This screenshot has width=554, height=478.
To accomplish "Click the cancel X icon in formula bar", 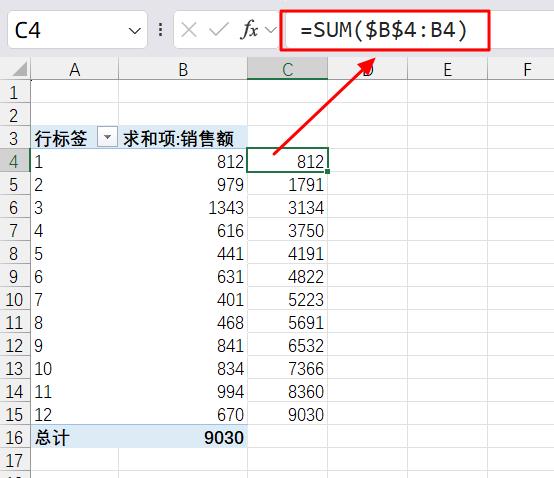I will tap(189, 30).
